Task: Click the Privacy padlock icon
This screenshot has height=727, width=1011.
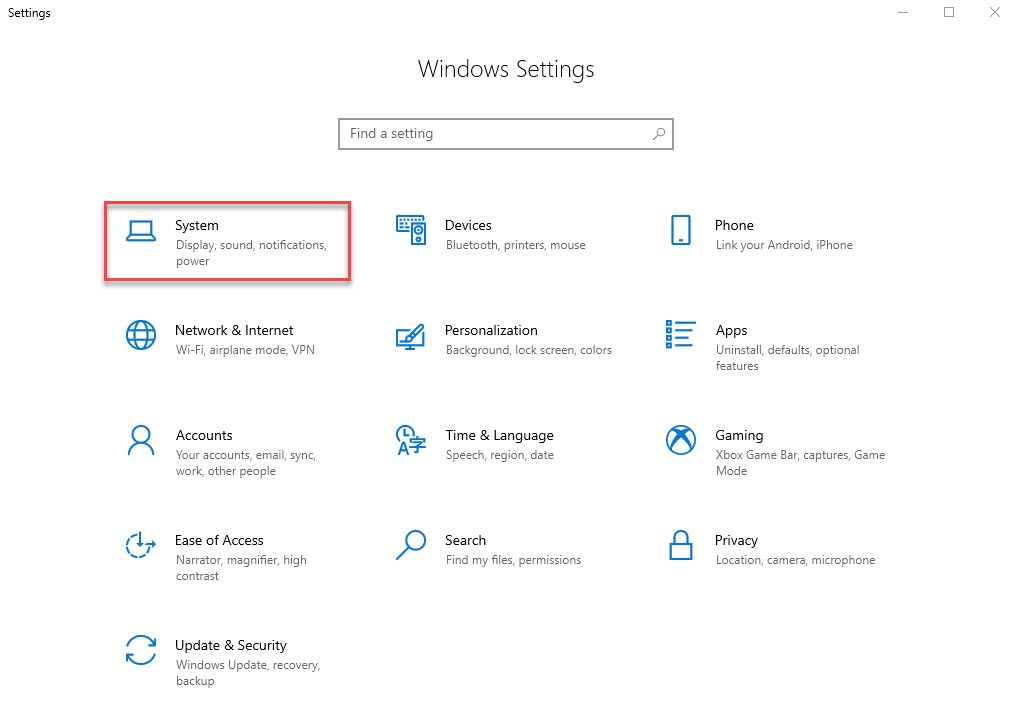Action: pyautogui.click(x=680, y=545)
